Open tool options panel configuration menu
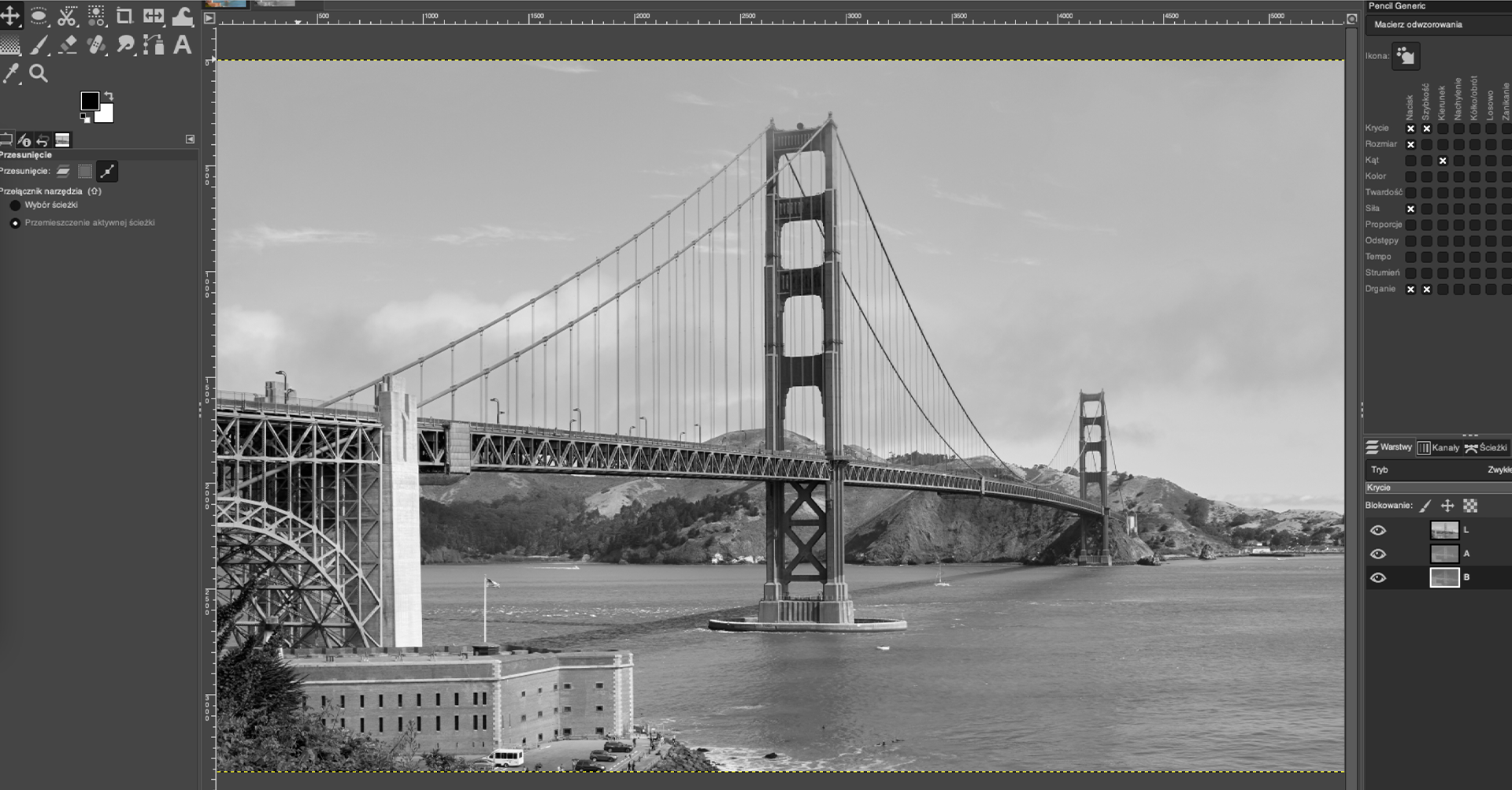Screen dimensions: 1512x790 tap(190, 139)
